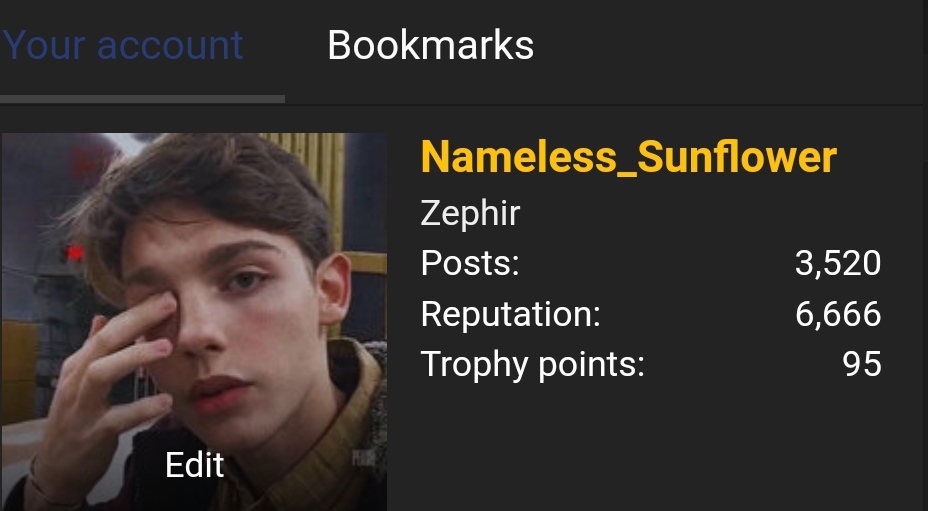Open the 6,666 reputation value
Image resolution: width=928 pixels, height=511 pixels.
[838, 314]
